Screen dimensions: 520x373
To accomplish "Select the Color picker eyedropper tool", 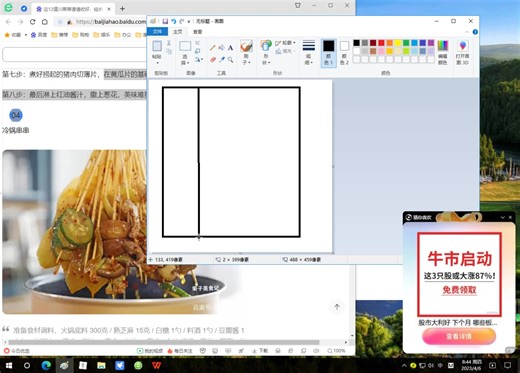I will point(221,60).
